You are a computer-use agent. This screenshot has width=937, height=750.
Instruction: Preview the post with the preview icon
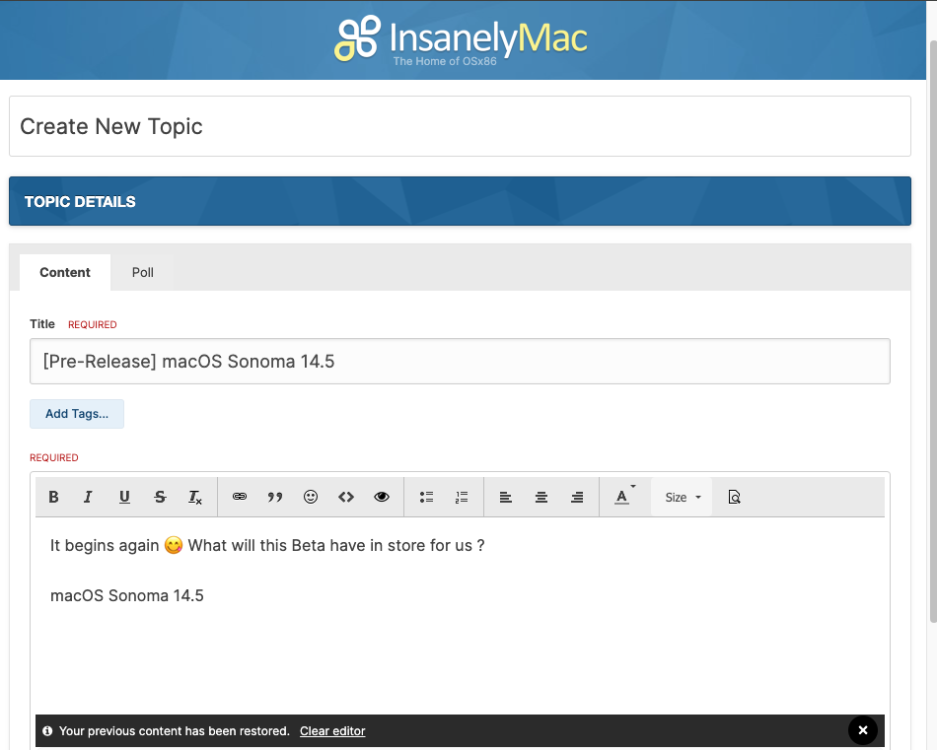734,497
